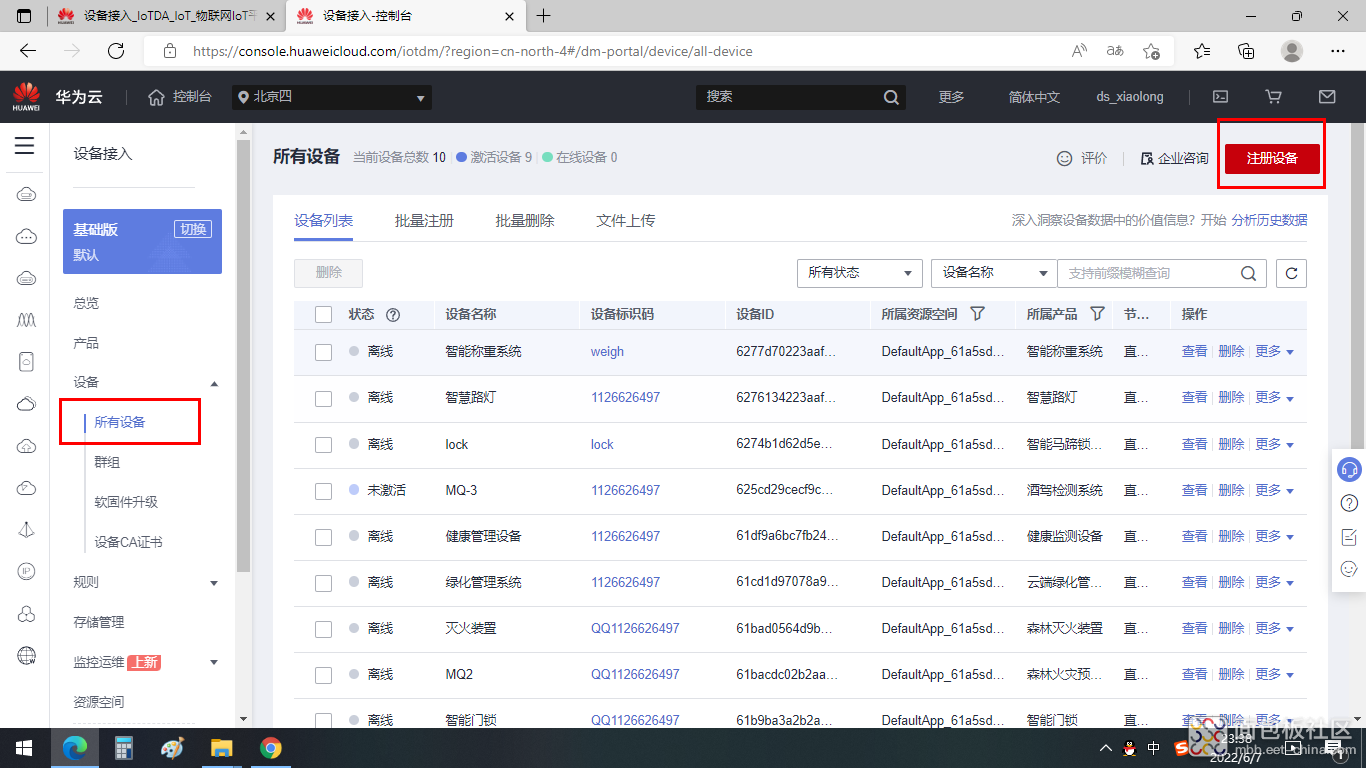Collapse the 设备 section in the sidebar

214,383
